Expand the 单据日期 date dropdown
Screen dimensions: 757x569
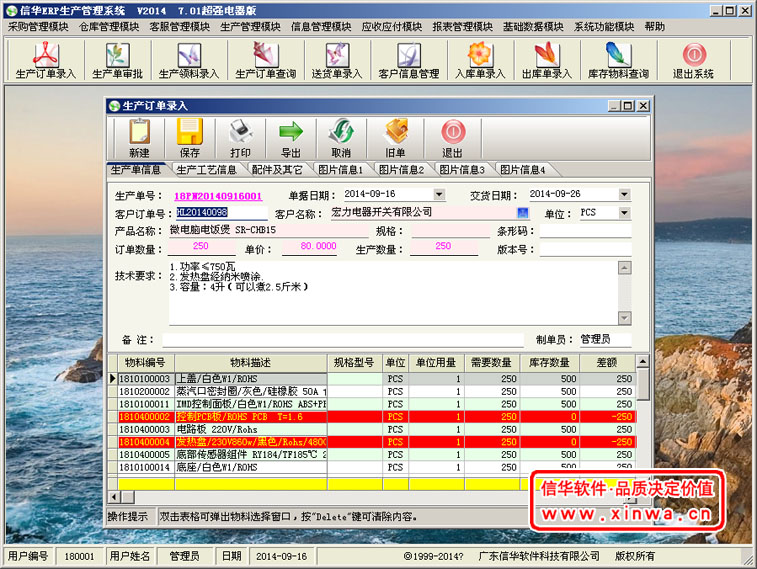click(439, 194)
